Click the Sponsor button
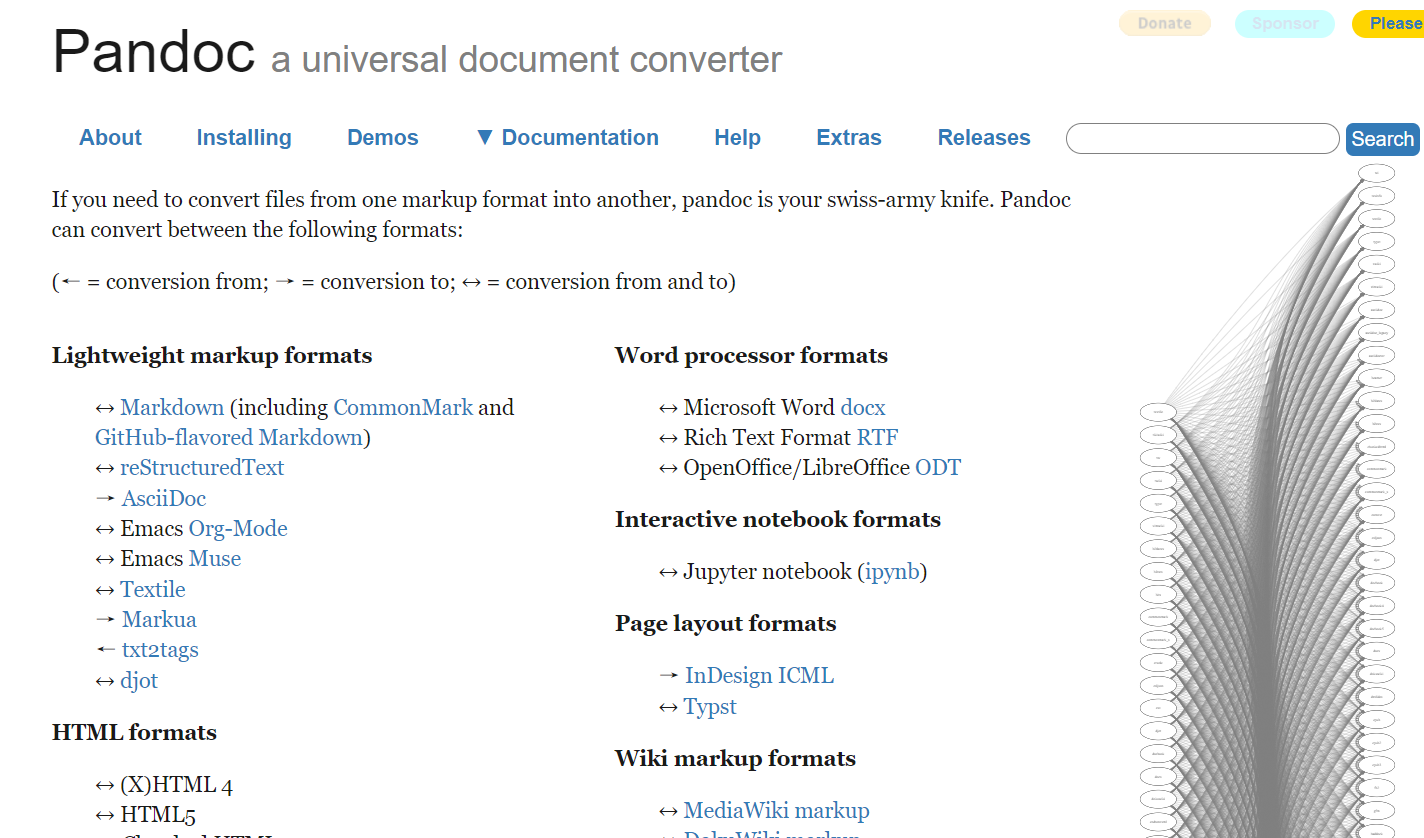 (1284, 23)
